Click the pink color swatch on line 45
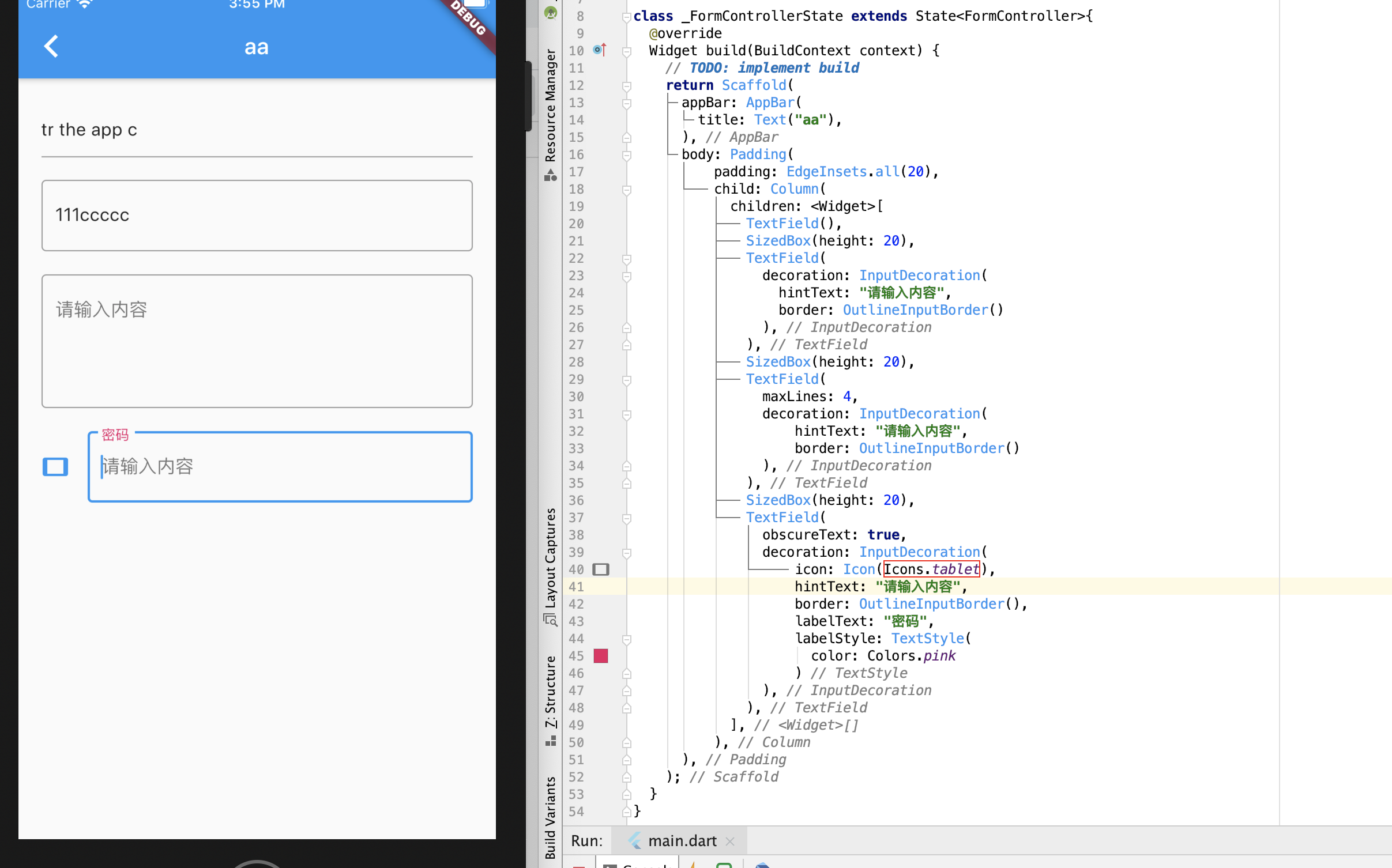The width and height of the screenshot is (1392, 868). 600,656
